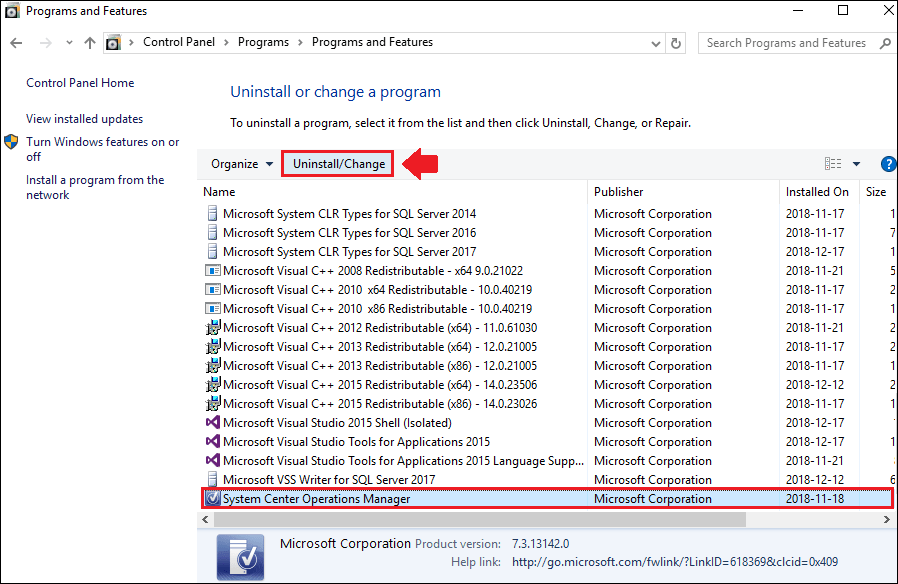Select icon for CLR Types SQL Server 2014
Screen dimensions: 898x584
tap(212, 214)
